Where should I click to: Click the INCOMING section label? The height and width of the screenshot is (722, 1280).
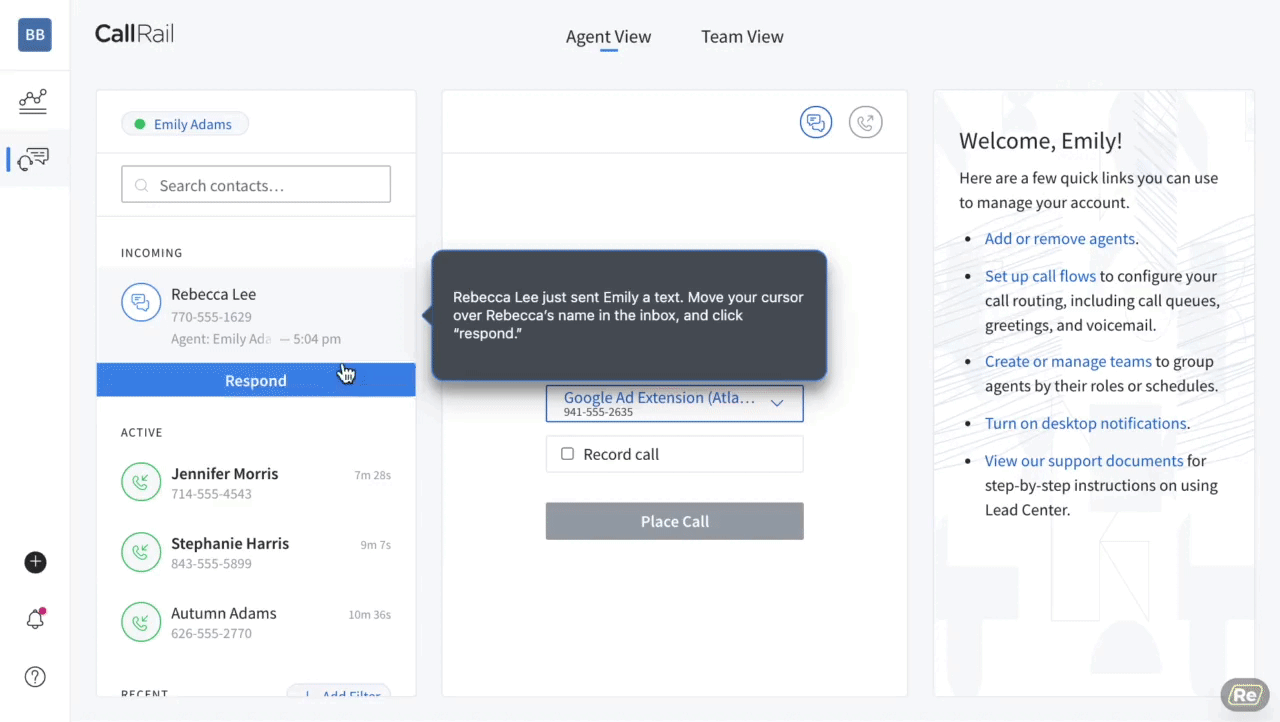point(152,253)
